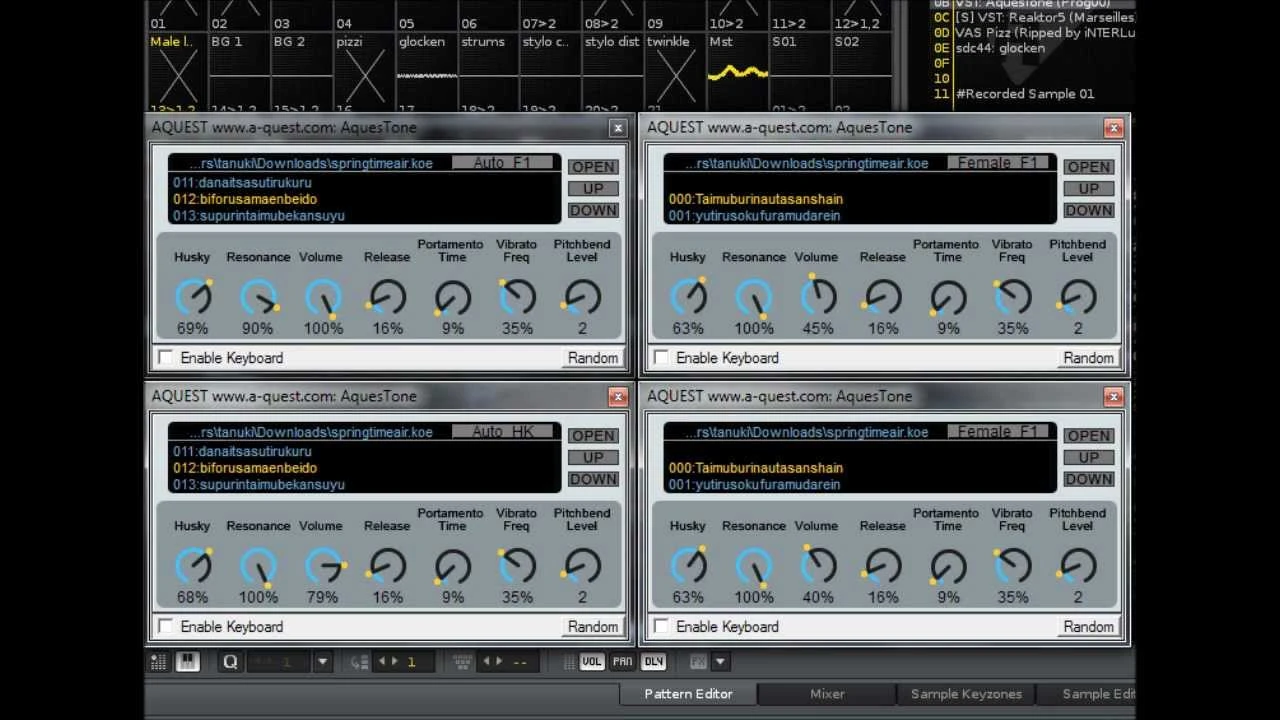Viewport: 1280px width, 720px height.
Task: Toggle the pattern grid icon in bottom toolbar
Action: pyautogui.click(x=158, y=661)
